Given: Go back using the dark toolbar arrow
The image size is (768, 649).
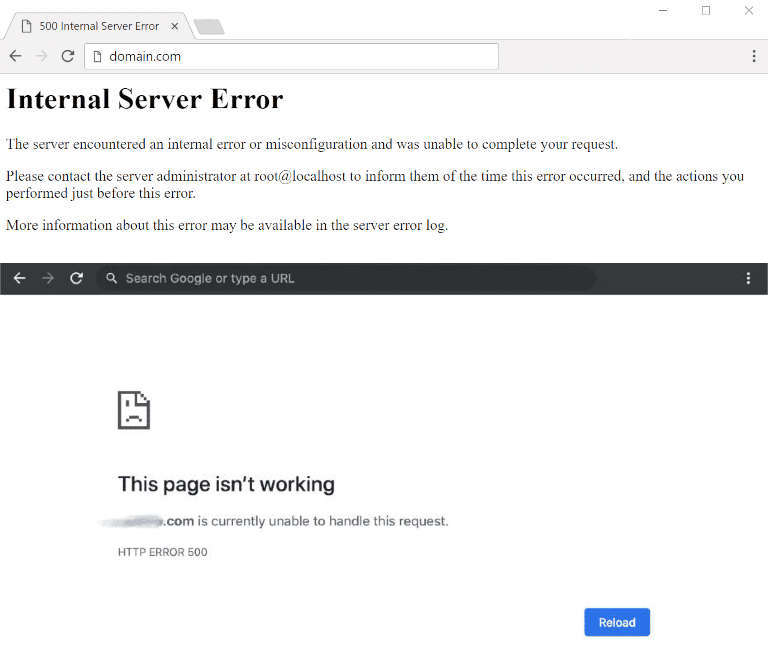Looking at the screenshot, I should pos(19,278).
